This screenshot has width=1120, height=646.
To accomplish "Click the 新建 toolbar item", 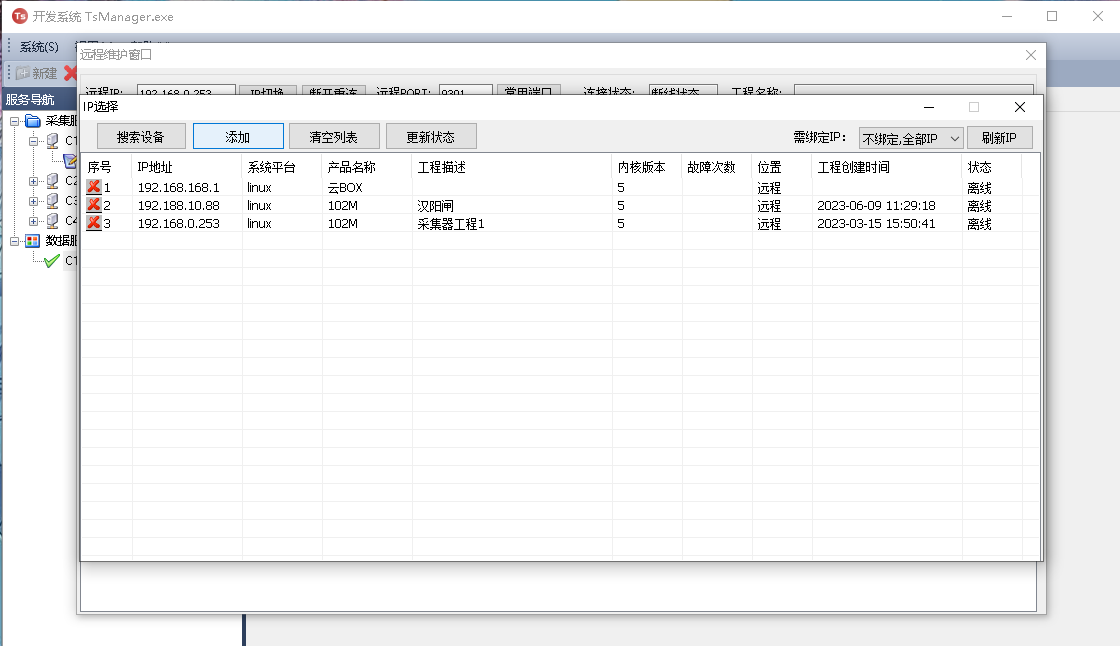I will click(x=36, y=73).
